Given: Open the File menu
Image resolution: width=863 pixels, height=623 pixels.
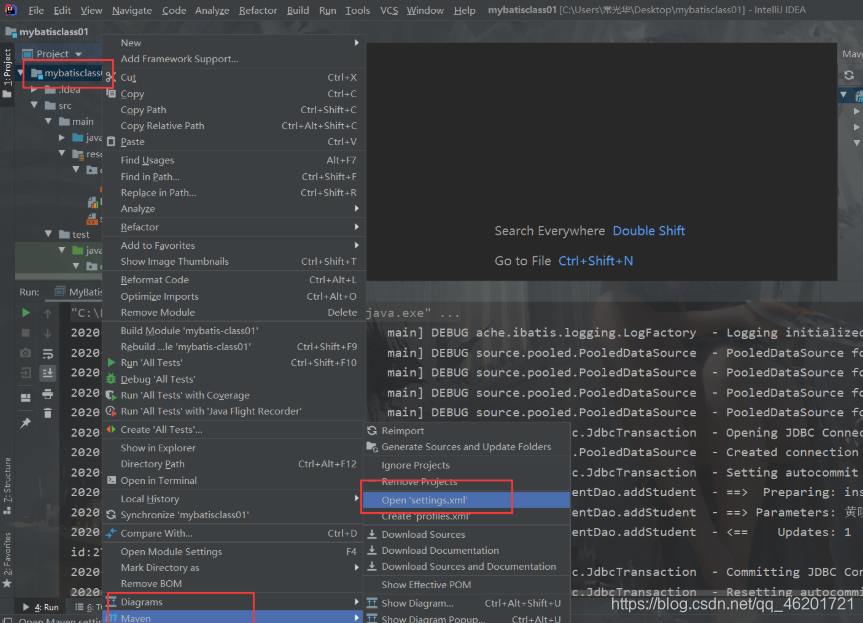Looking at the screenshot, I should coord(36,10).
